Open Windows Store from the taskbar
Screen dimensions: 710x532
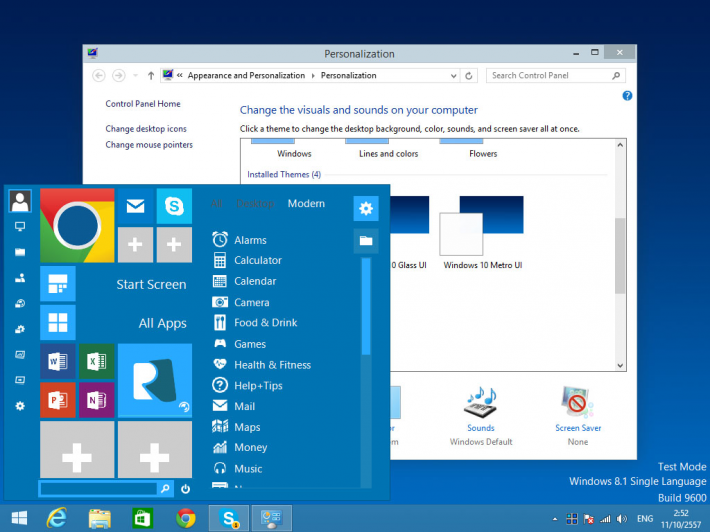(142, 518)
